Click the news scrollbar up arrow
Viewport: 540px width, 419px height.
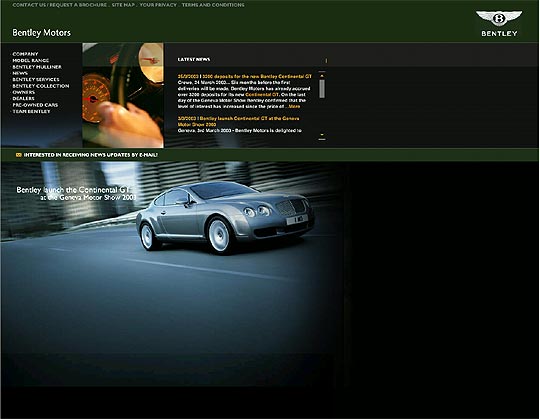322,75
